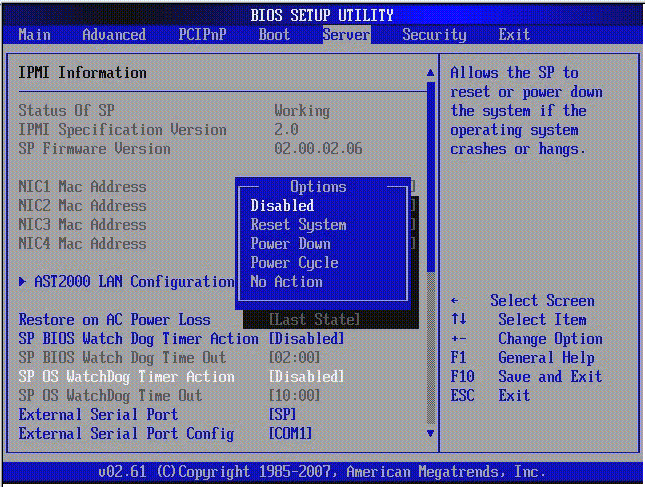This screenshot has height=487, width=645.
Task: Open the Security tab
Action: [434, 35]
